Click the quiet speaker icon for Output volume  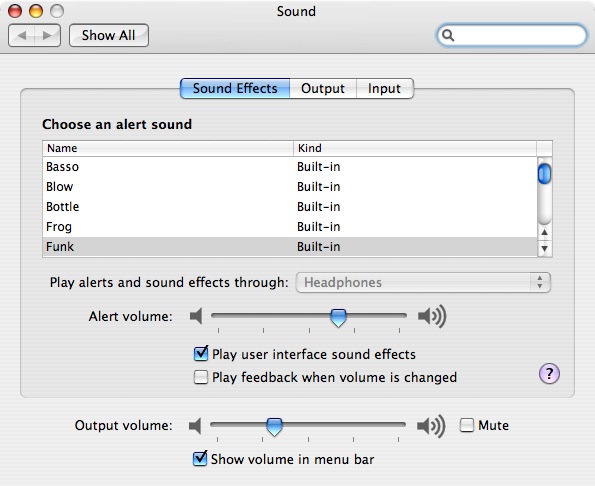coord(195,425)
